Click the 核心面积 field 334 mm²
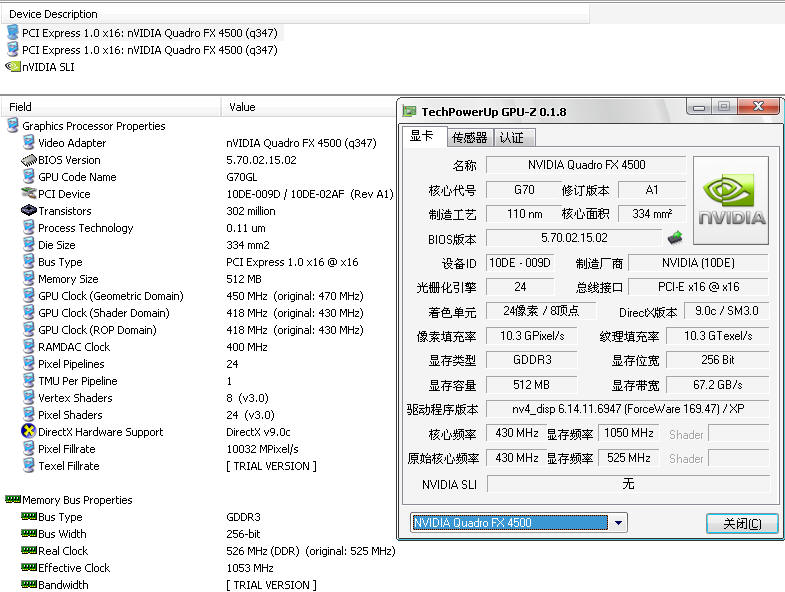Viewport: 785px width, 592px height. [x=651, y=214]
